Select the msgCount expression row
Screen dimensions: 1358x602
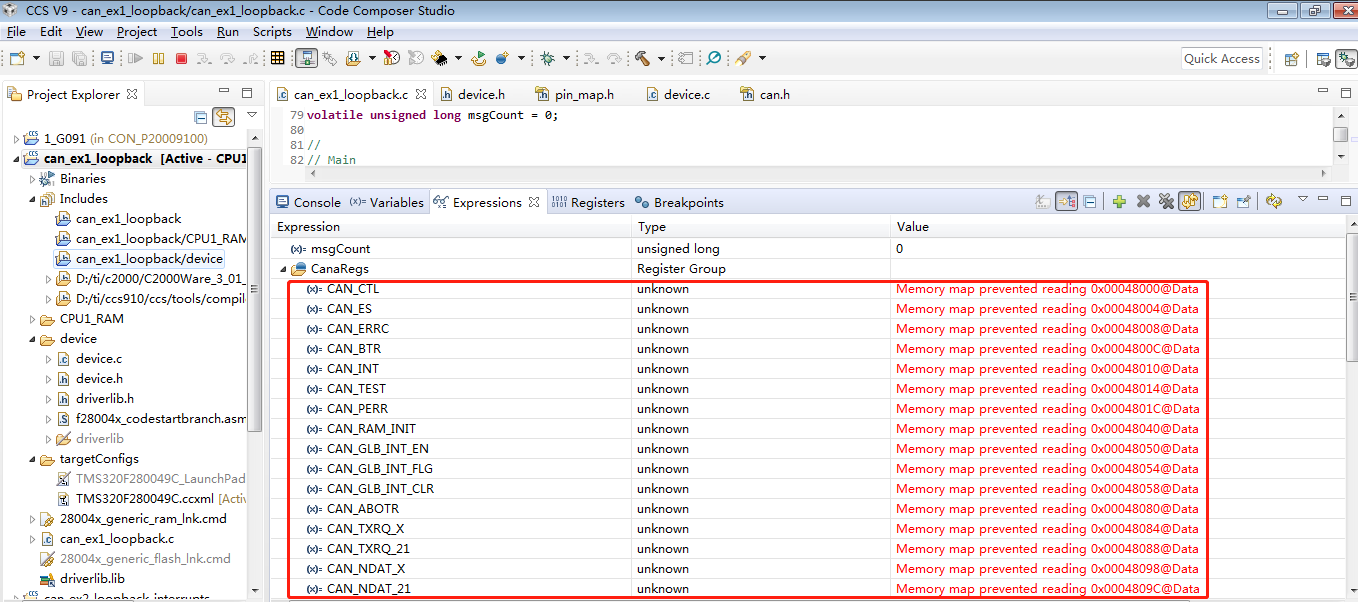[x=807, y=249]
